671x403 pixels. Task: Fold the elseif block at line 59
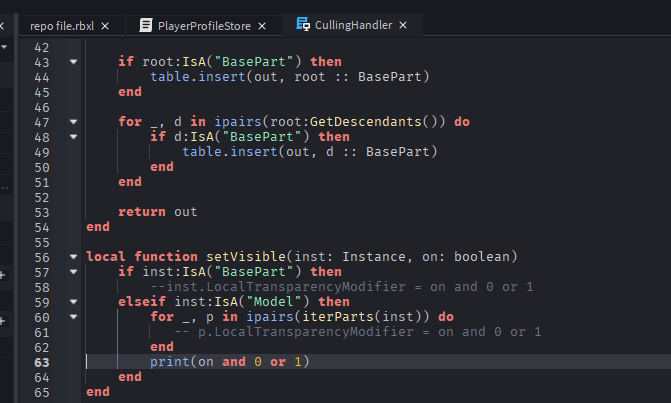tap(73, 302)
